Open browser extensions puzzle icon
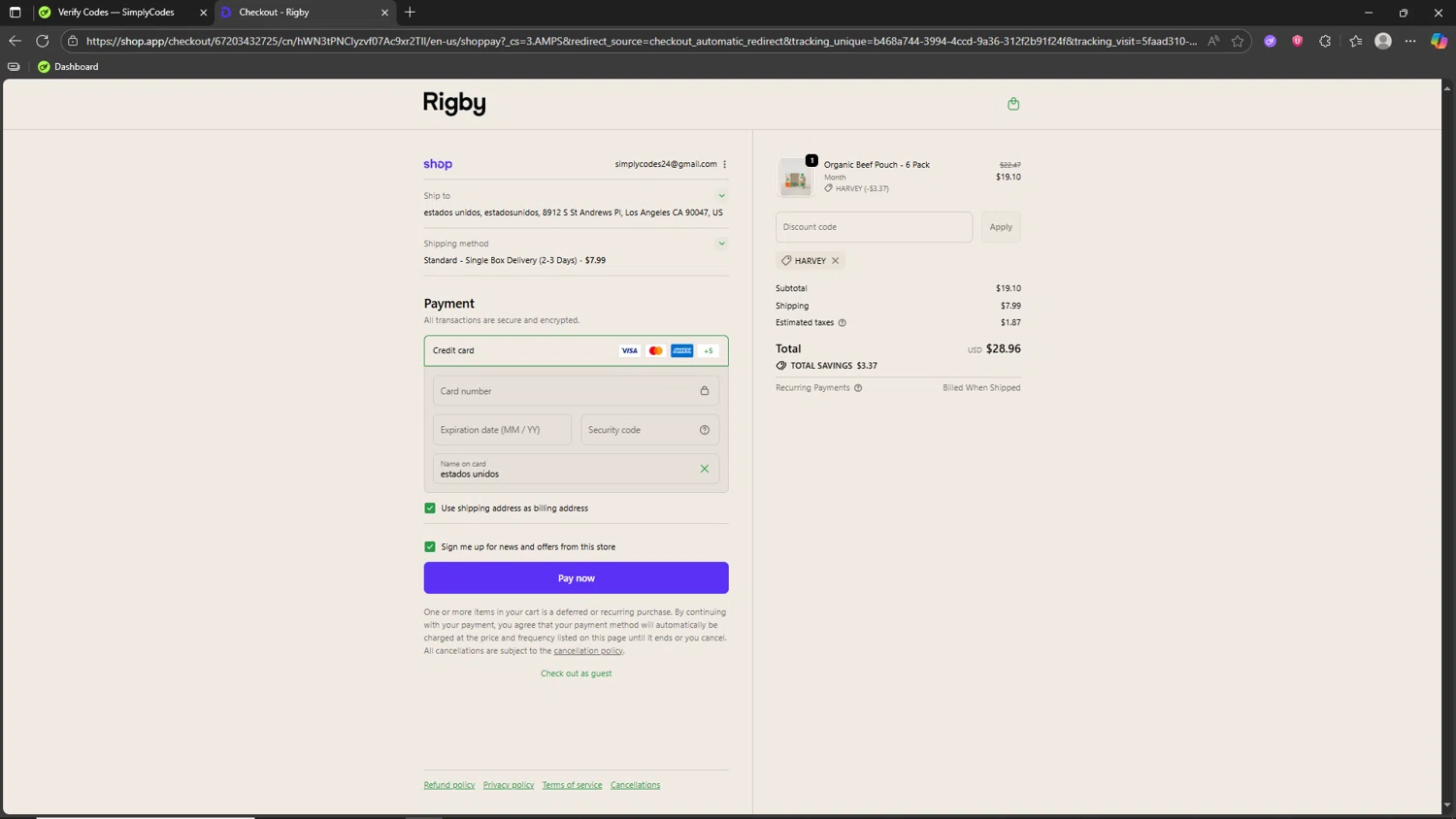This screenshot has width=1456, height=819. pyautogui.click(x=1325, y=41)
